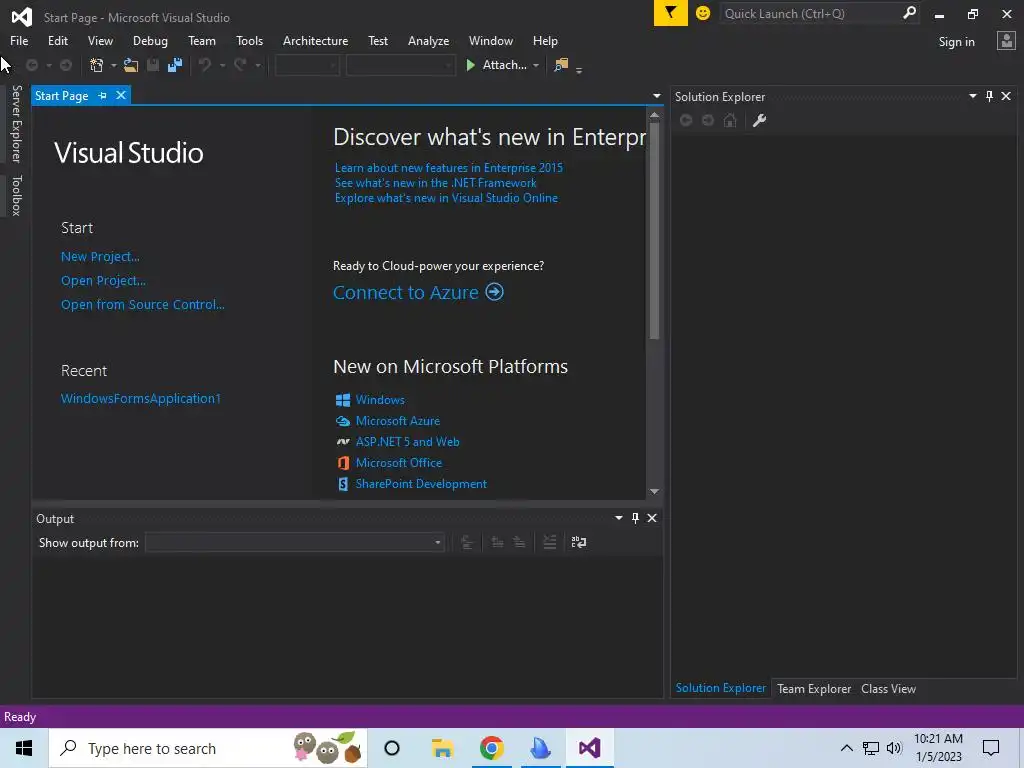This screenshot has width=1024, height=768.
Task: Click the Solution Explorer Forward icon
Action: pyautogui.click(x=708, y=120)
